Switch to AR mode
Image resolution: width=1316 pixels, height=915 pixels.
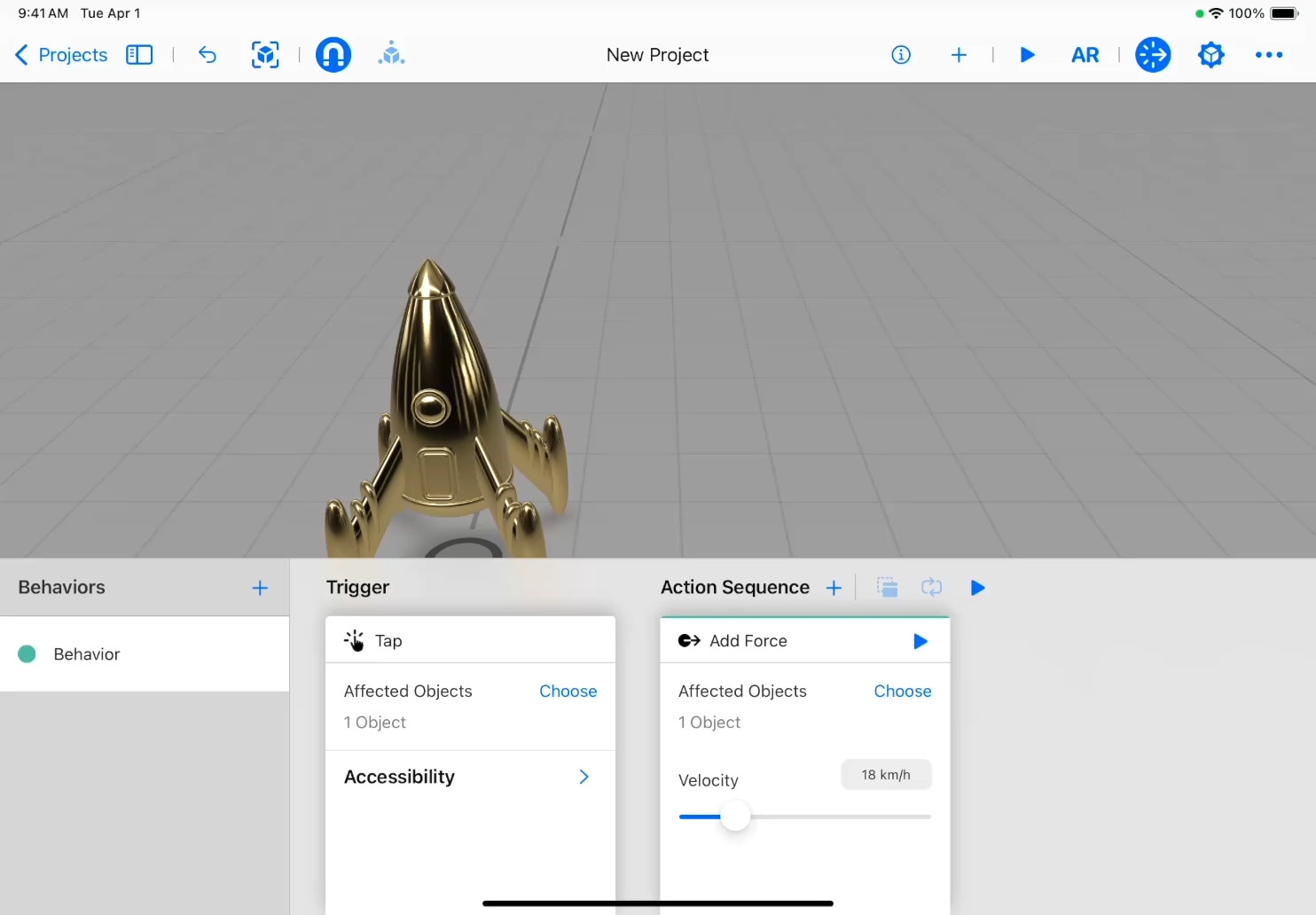click(x=1085, y=55)
